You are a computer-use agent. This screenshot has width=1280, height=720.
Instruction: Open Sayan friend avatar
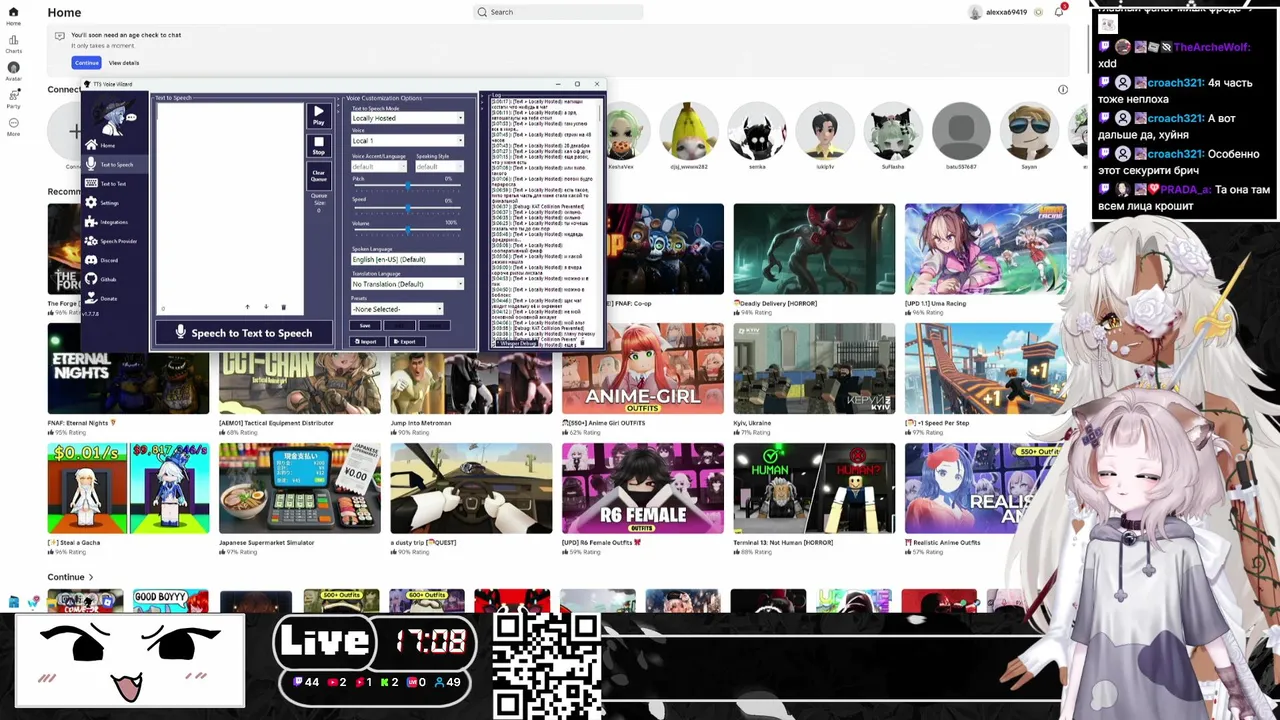tap(1029, 130)
